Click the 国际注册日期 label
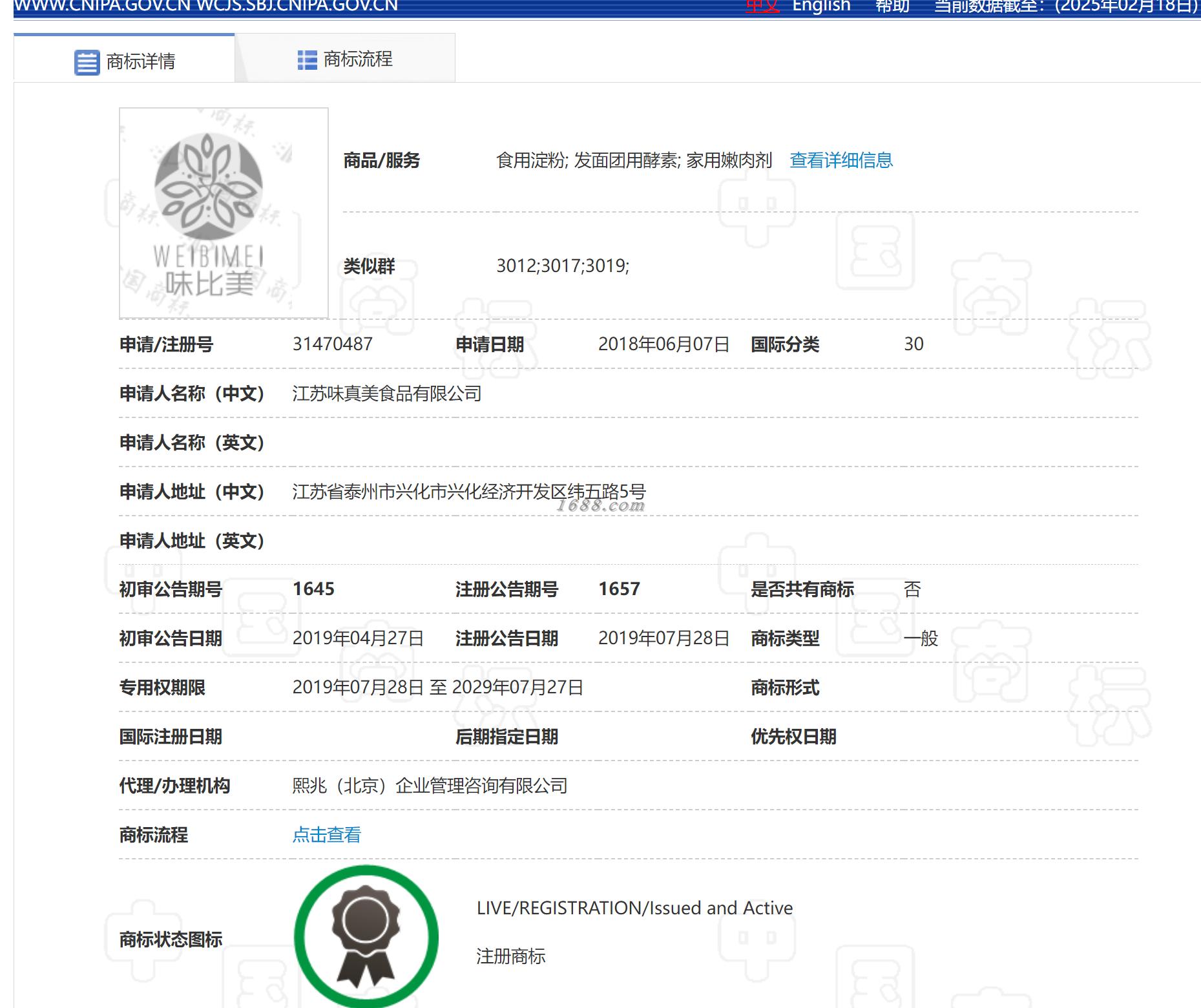This screenshot has height=1008, width=1201. [x=171, y=737]
